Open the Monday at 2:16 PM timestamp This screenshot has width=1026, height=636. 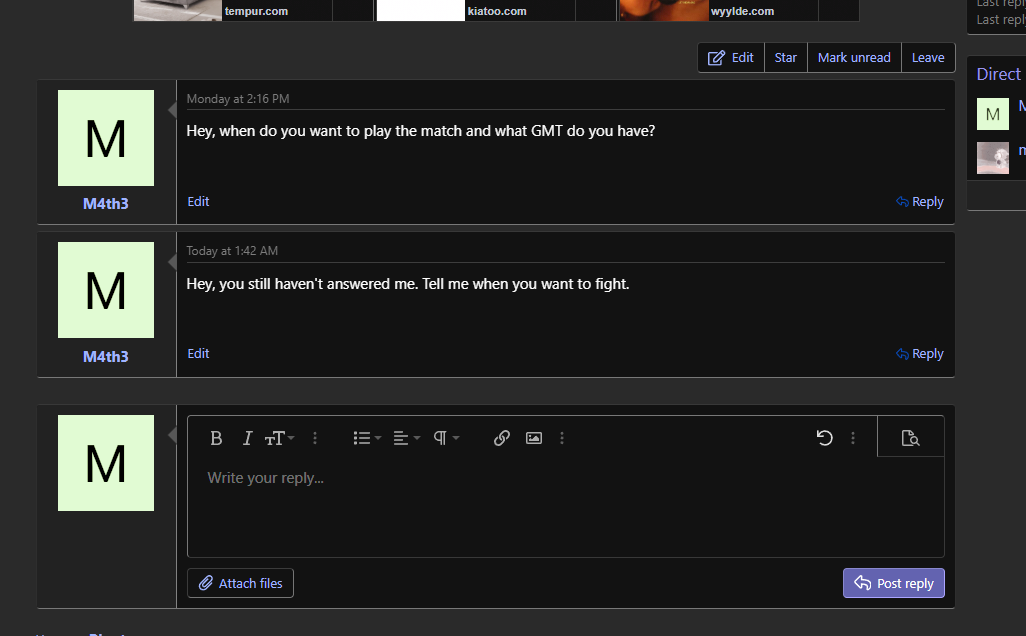(x=238, y=99)
